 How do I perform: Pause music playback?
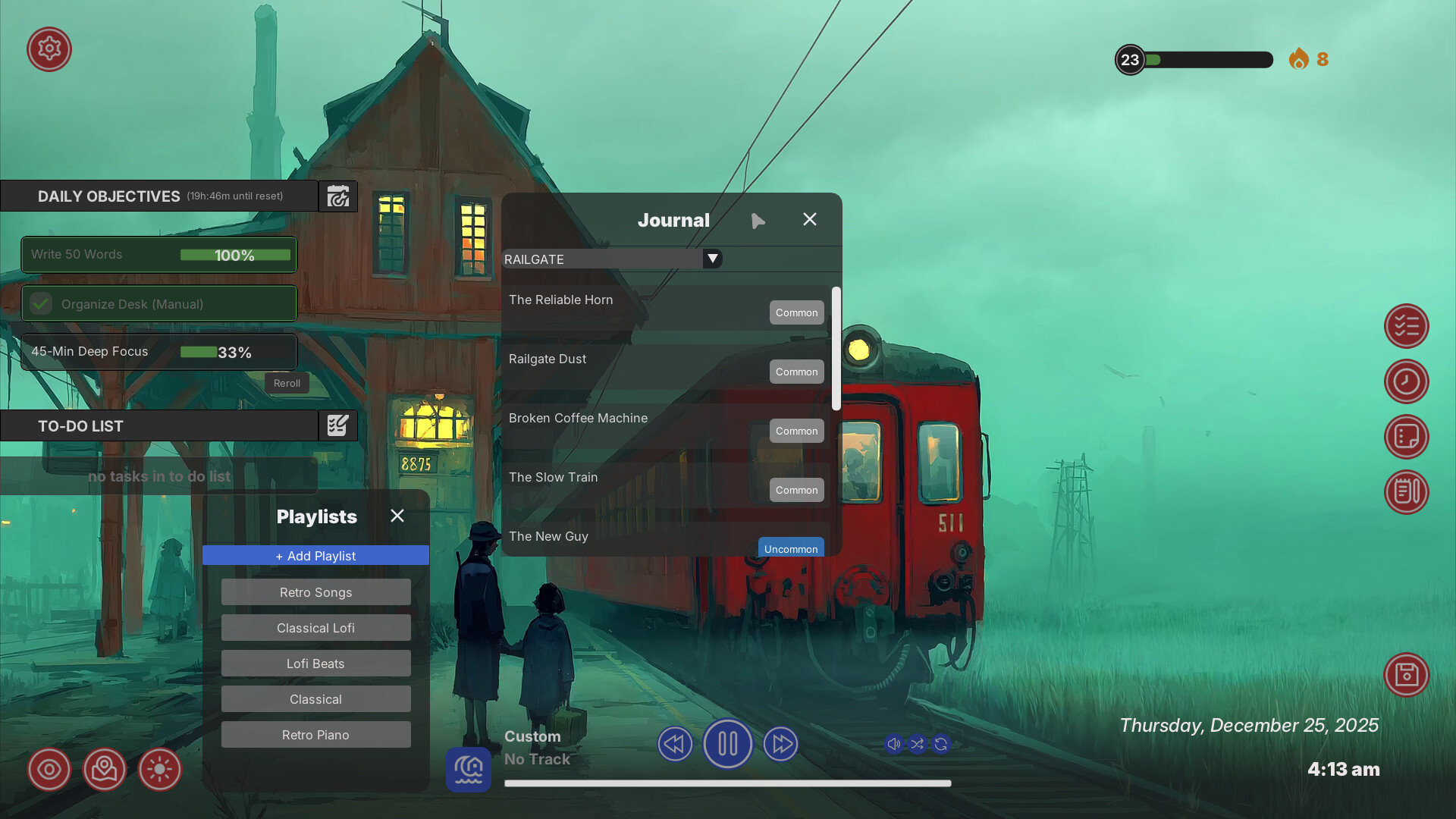727,744
